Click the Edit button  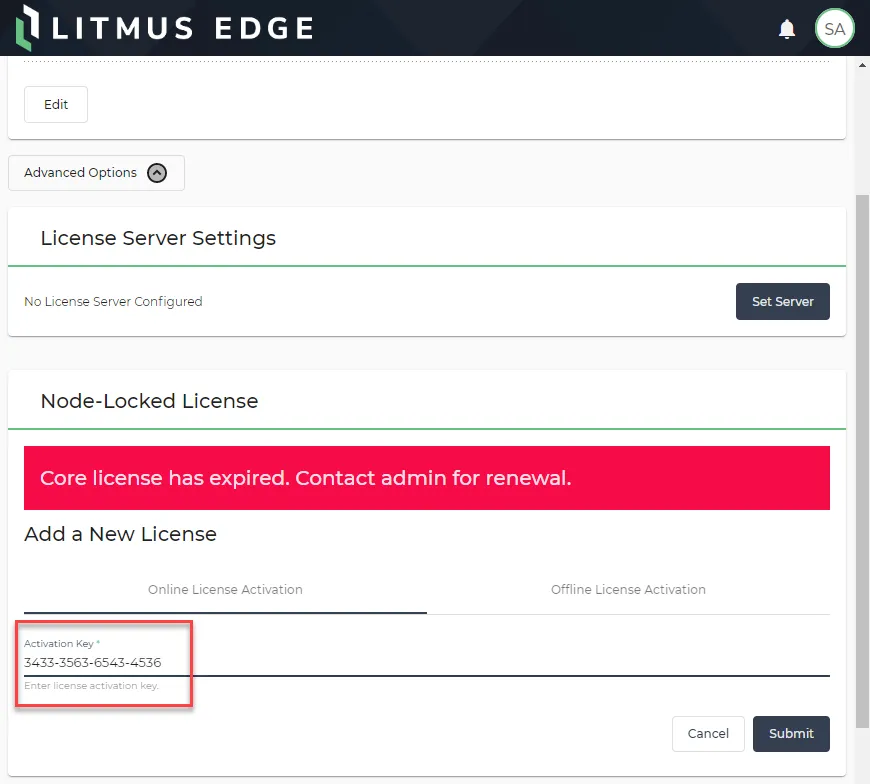[x=56, y=104]
